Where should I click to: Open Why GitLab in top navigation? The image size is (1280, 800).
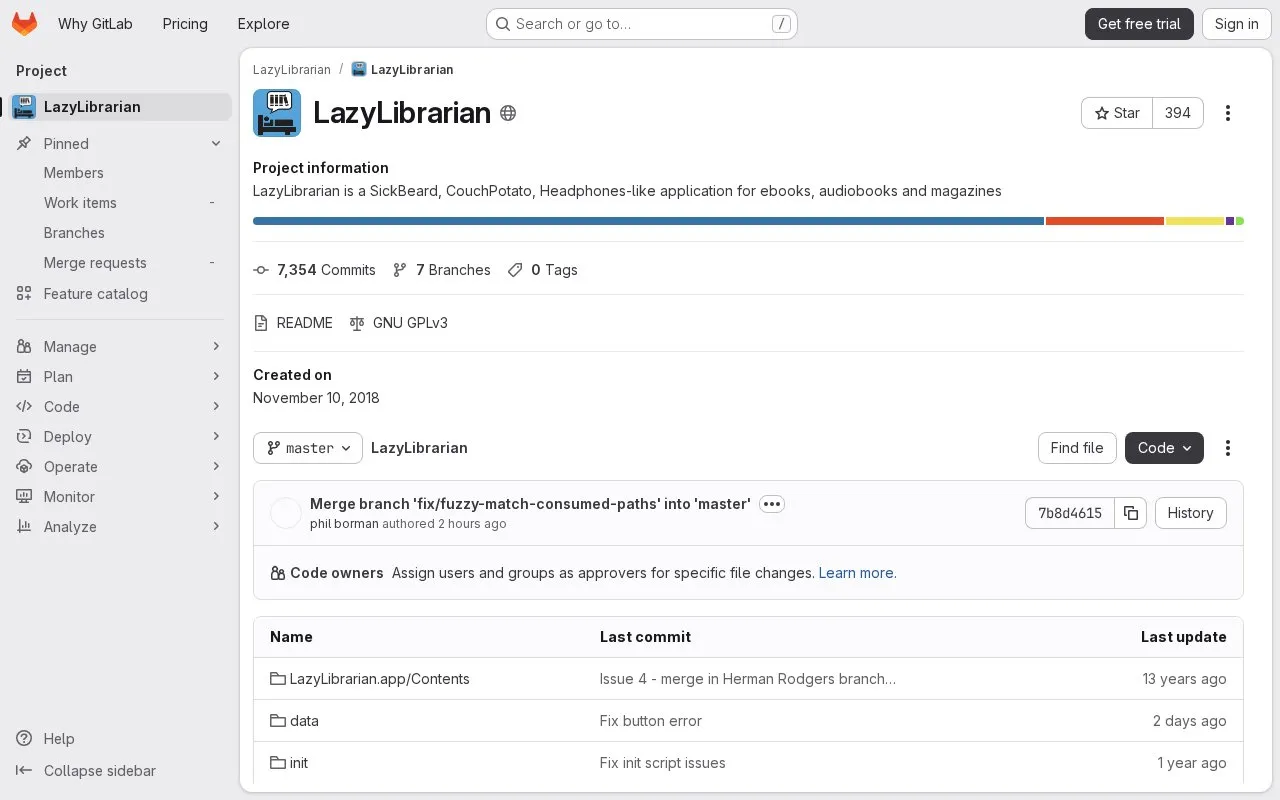point(95,24)
